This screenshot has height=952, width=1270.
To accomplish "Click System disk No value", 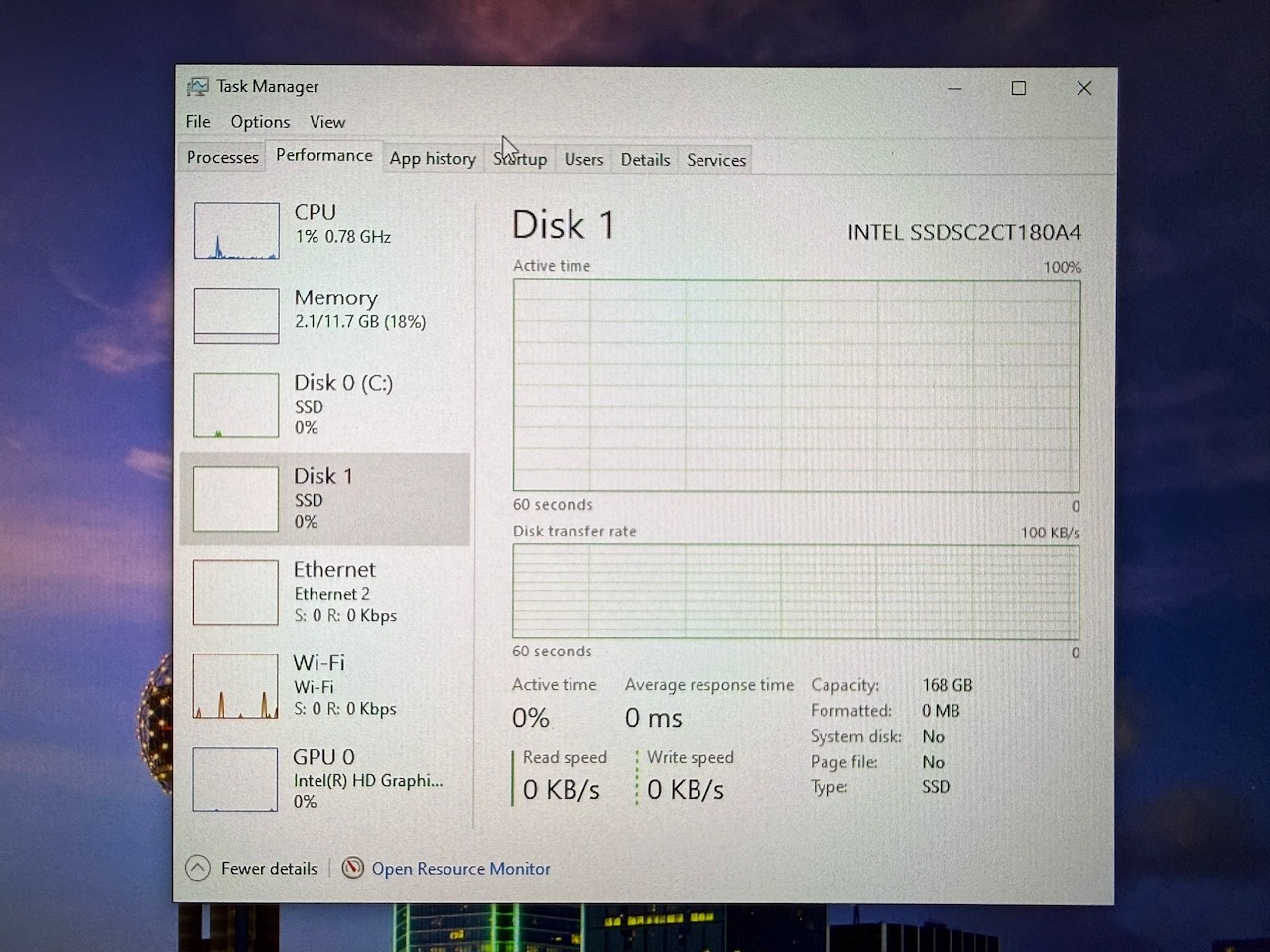I will pos(933,737).
